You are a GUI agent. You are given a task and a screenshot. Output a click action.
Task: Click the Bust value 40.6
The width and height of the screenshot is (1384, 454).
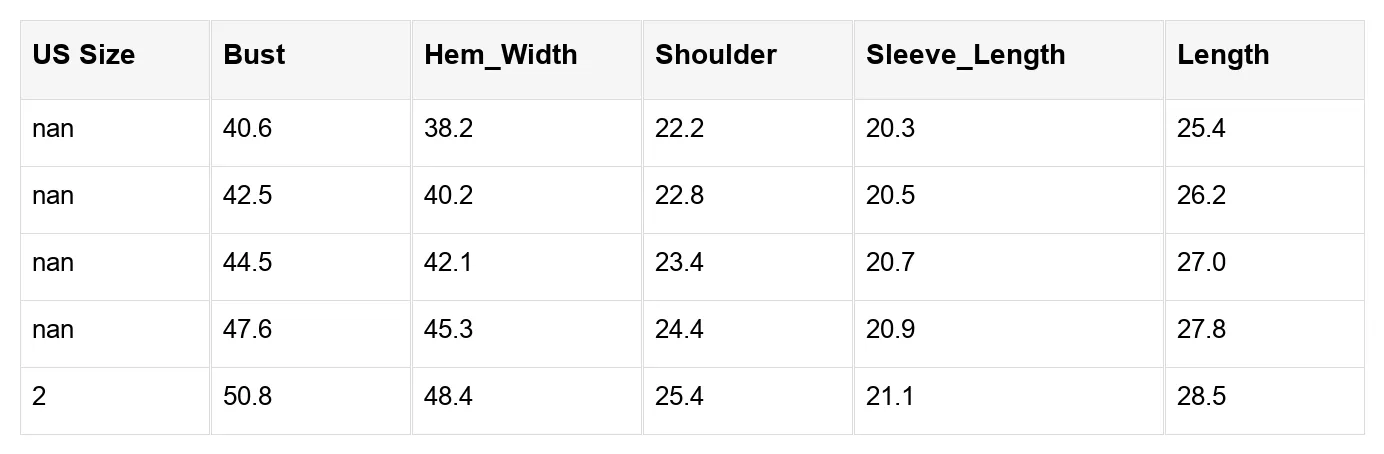[247, 129]
